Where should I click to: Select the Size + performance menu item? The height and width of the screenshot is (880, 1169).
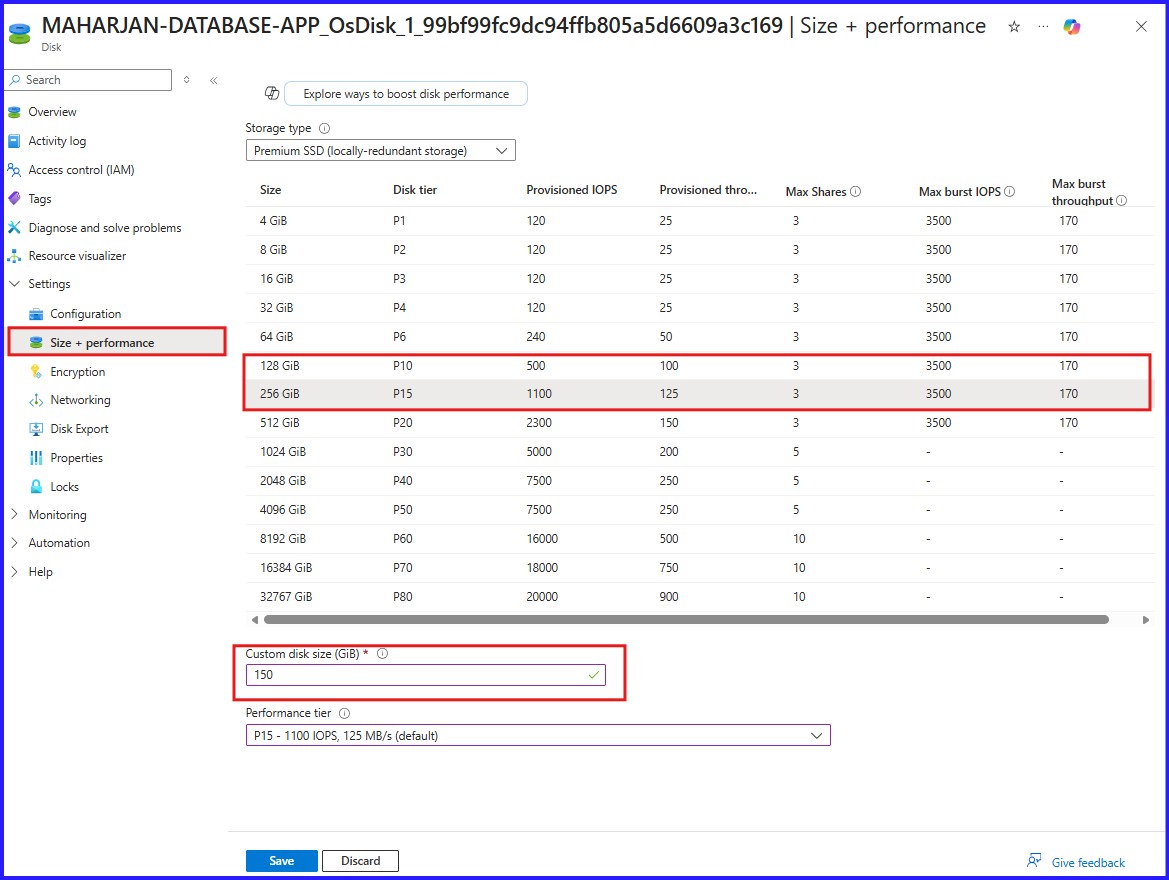tap(102, 341)
